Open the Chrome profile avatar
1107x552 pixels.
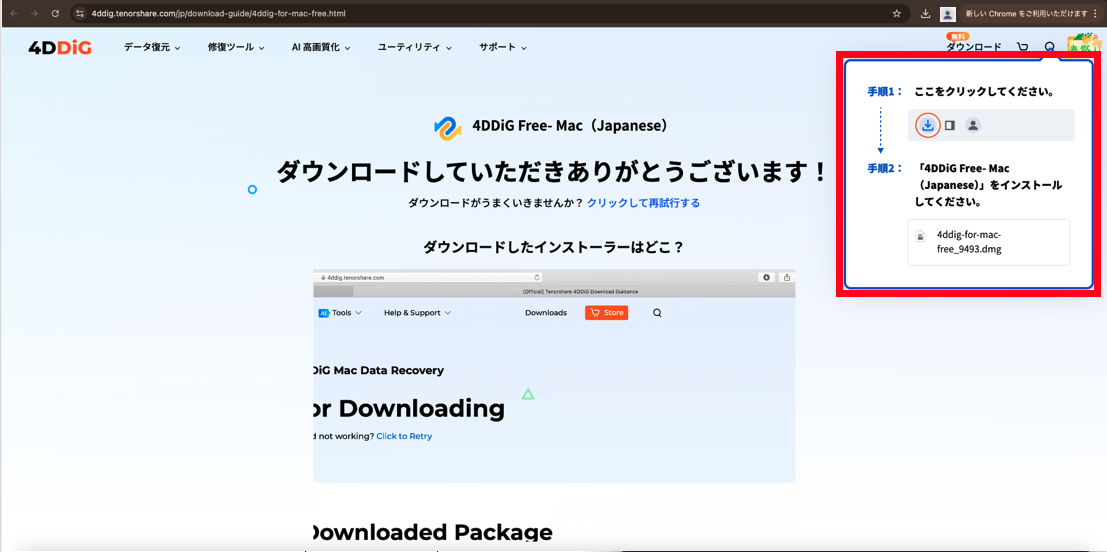pos(947,13)
